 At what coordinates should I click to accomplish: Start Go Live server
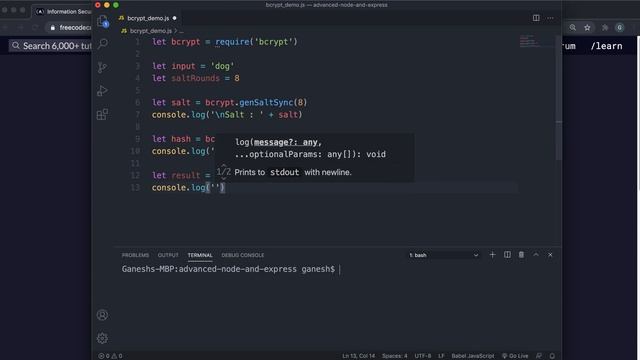(x=515, y=356)
